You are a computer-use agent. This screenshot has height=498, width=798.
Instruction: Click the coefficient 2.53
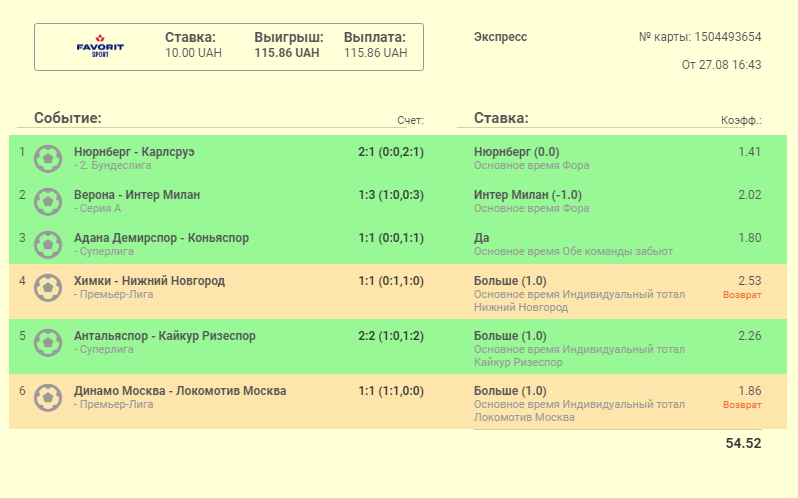click(750, 281)
